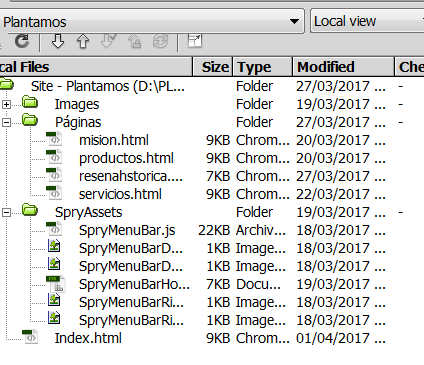The height and width of the screenshot is (365, 424).
Task: Sort by Modified column header
Action: click(x=344, y=67)
